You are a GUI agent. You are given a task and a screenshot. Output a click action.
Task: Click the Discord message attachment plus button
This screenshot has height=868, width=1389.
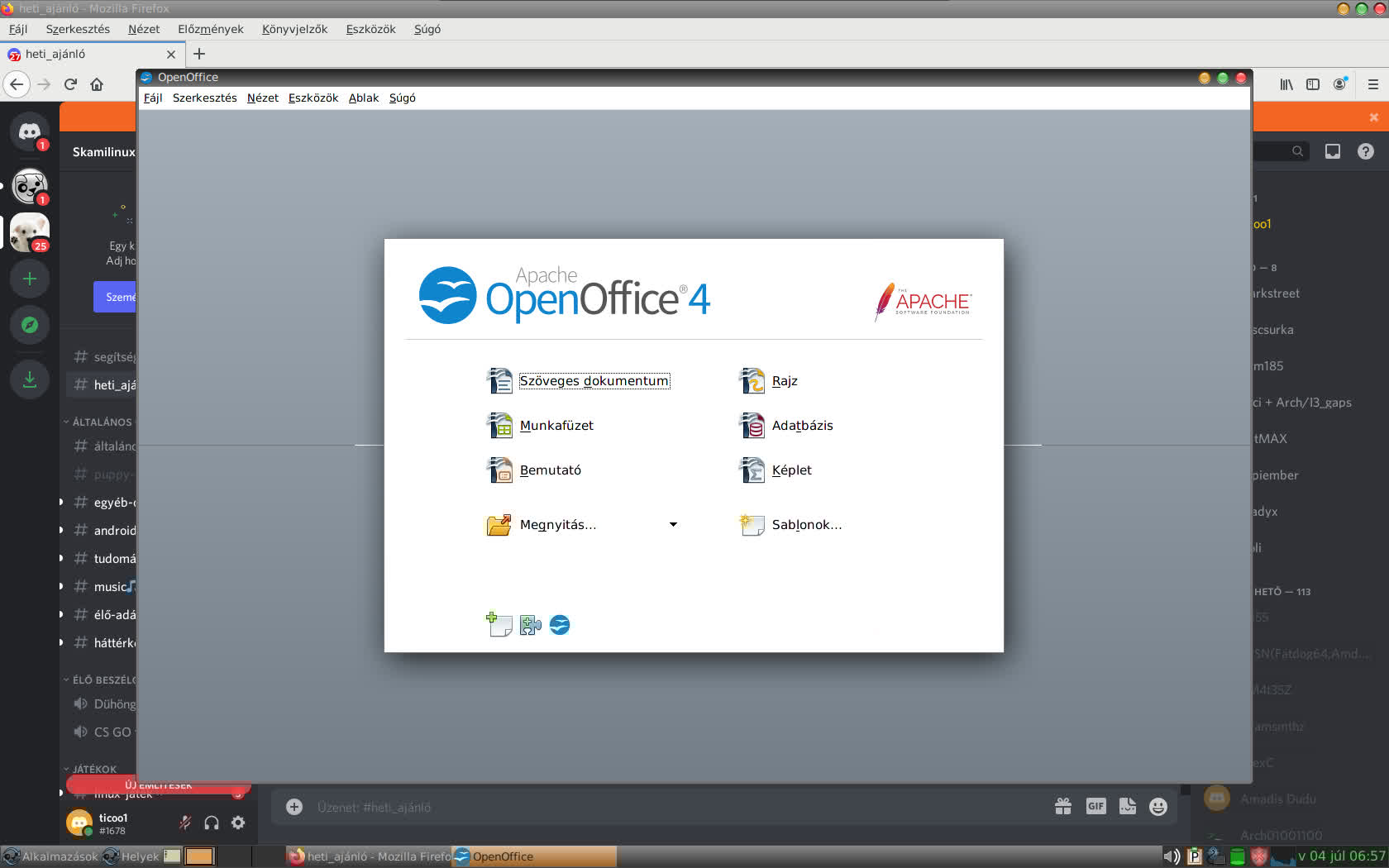point(294,807)
